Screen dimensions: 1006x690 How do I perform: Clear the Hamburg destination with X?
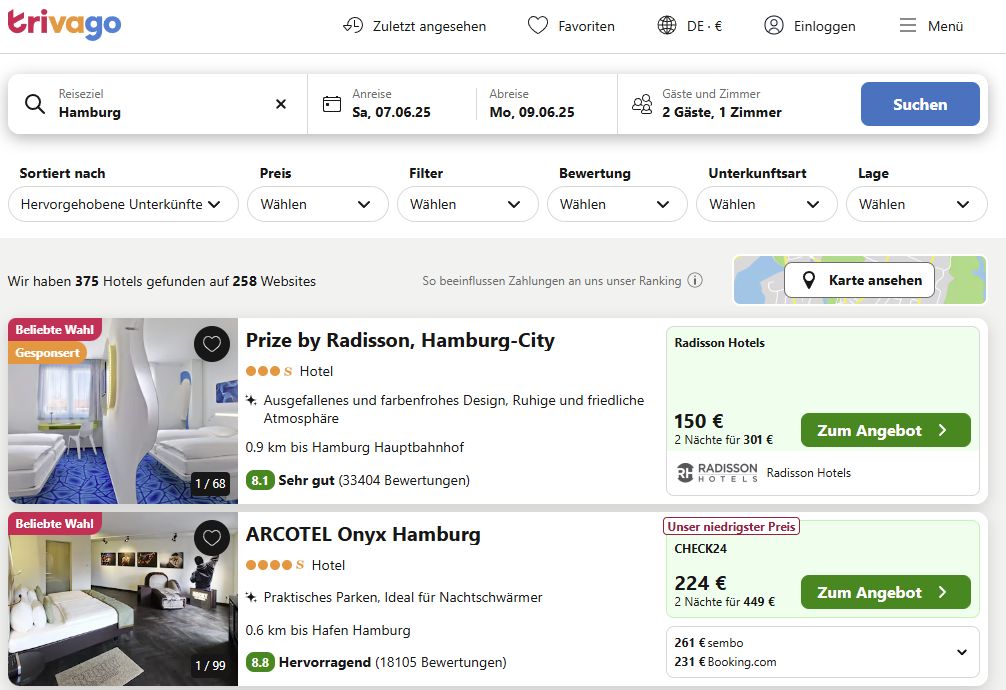point(281,104)
